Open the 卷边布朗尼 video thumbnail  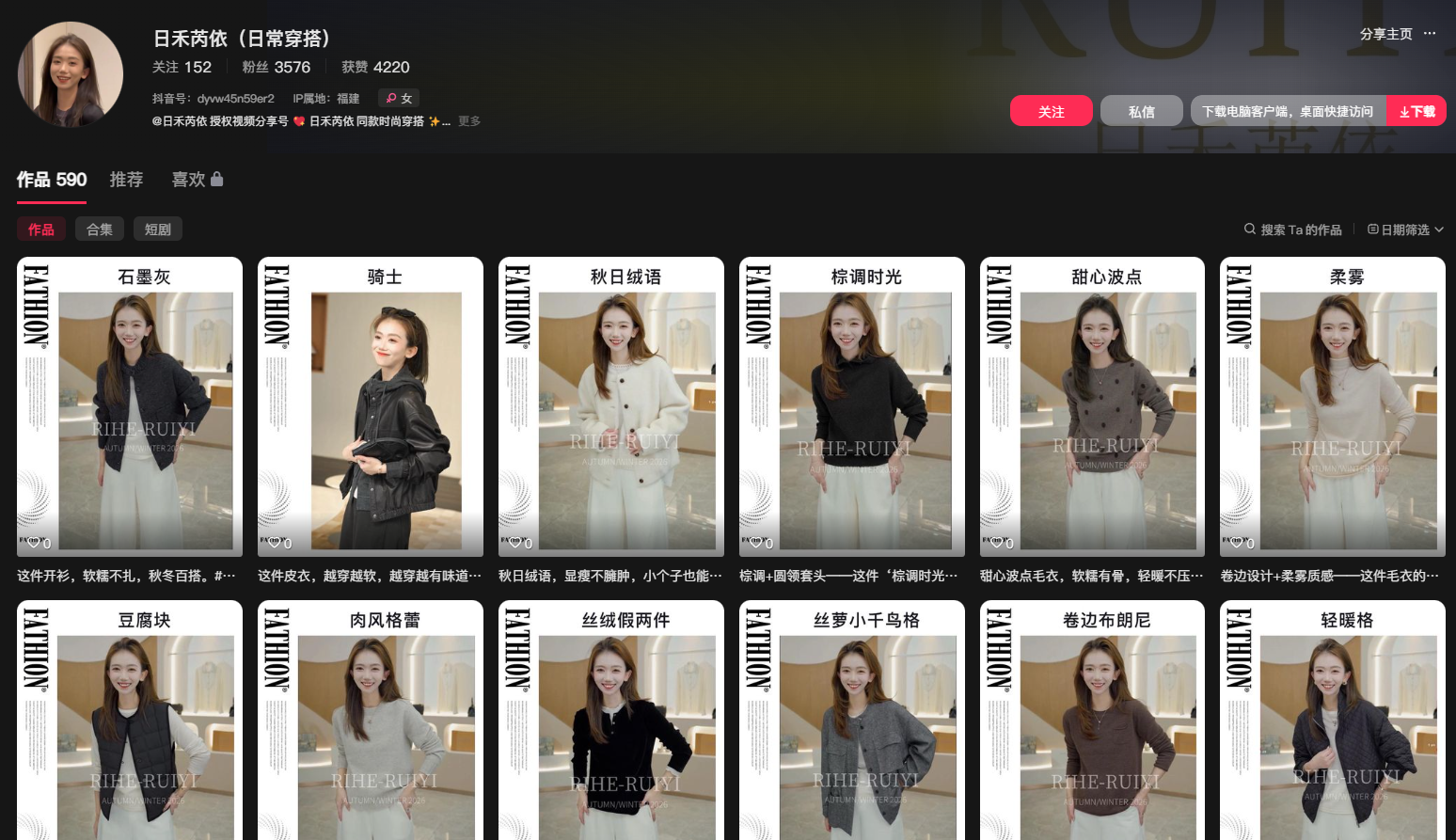pyautogui.click(x=1092, y=720)
